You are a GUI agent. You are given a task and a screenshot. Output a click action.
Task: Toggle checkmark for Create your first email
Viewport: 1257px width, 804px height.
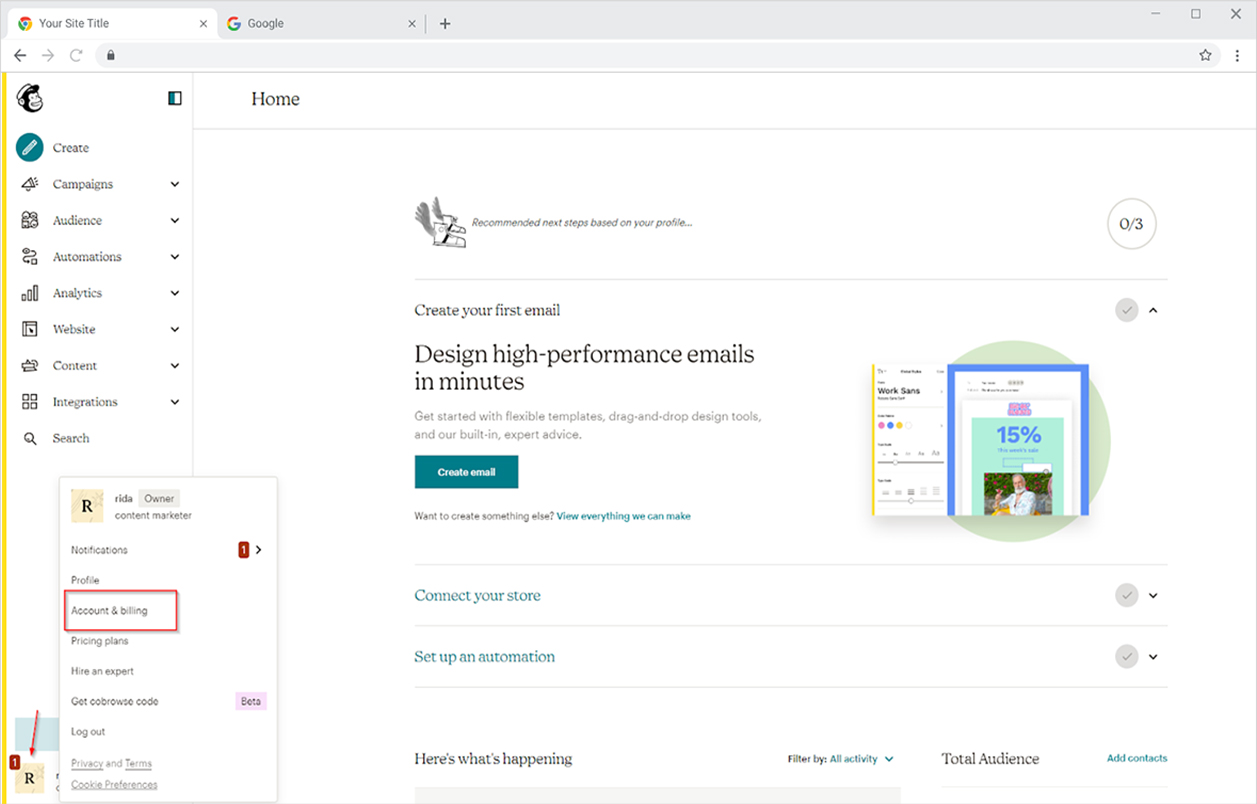point(1127,310)
